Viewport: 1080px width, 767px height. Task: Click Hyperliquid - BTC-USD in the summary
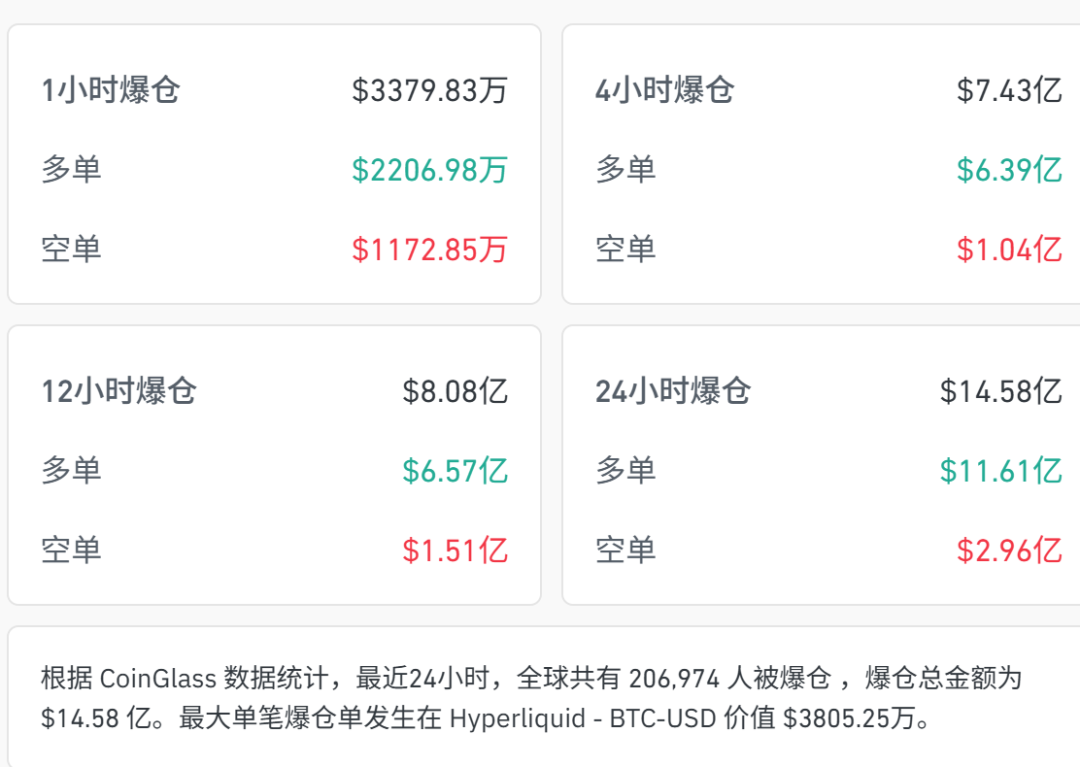(x=583, y=718)
